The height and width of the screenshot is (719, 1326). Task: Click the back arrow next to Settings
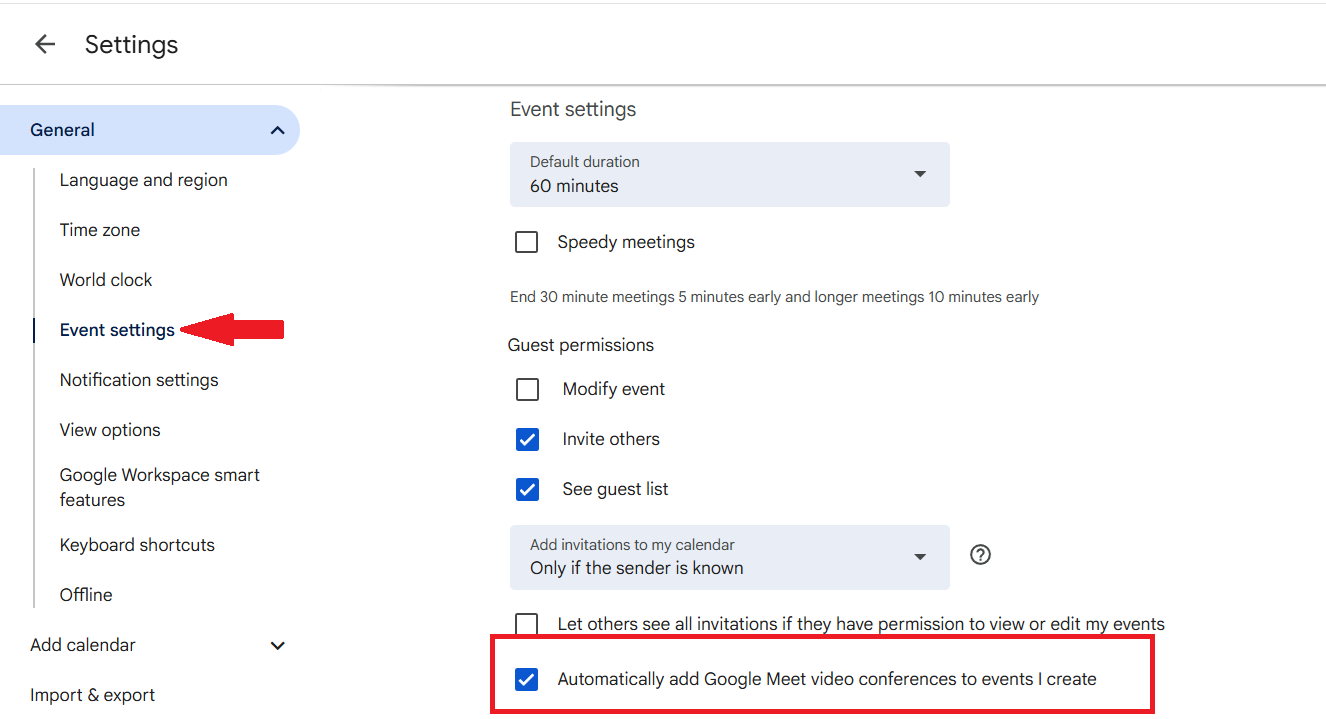pyautogui.click(x=45, y=44)
